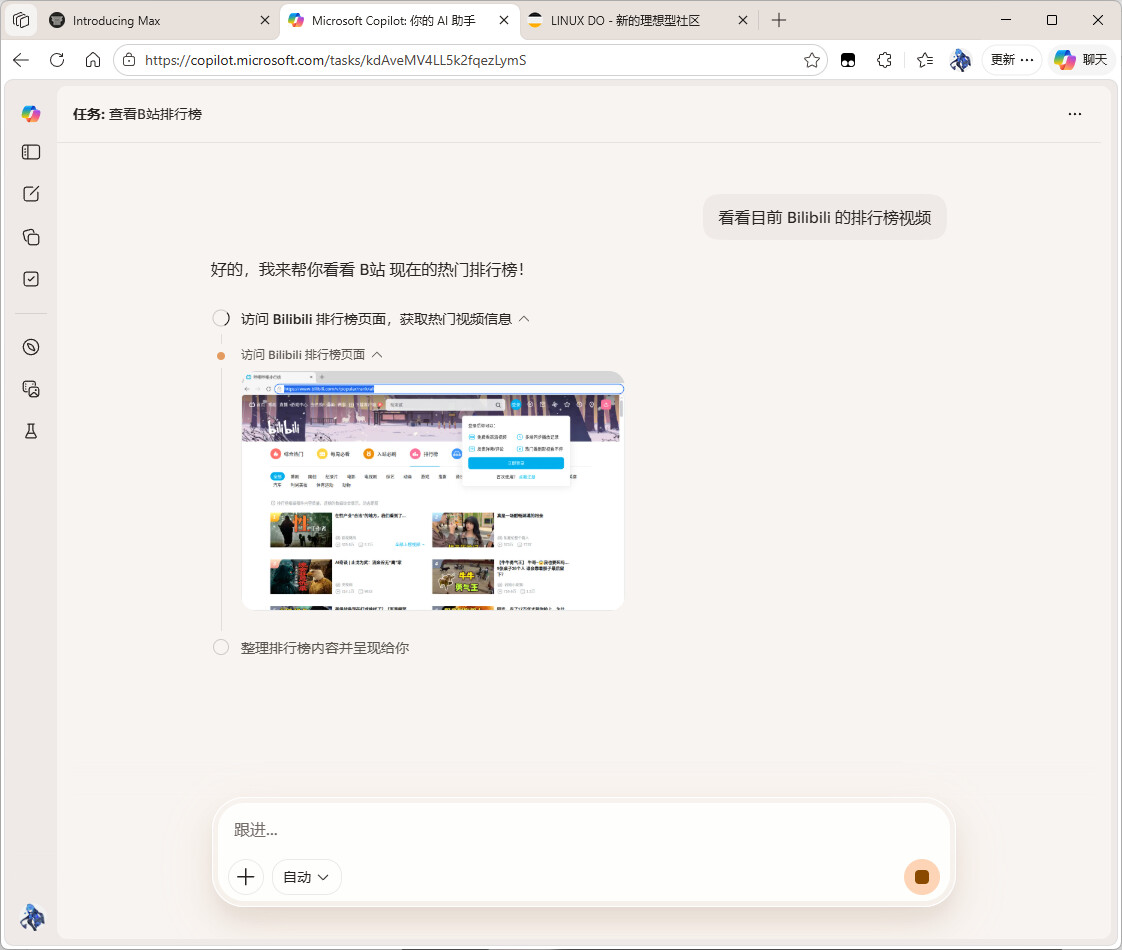
Task: Open the Copilot 聊天 sidebar button
Action: [x=1081, y=60]
